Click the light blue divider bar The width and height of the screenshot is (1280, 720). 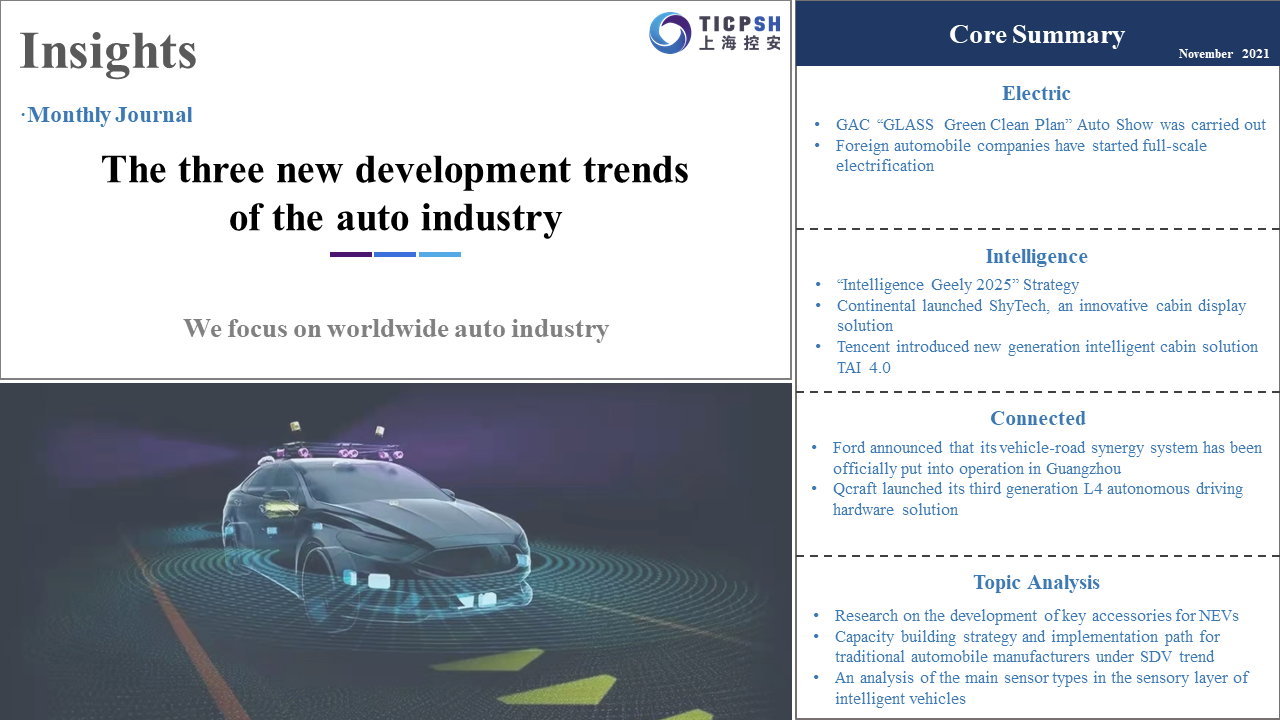(x=440, y=254)
